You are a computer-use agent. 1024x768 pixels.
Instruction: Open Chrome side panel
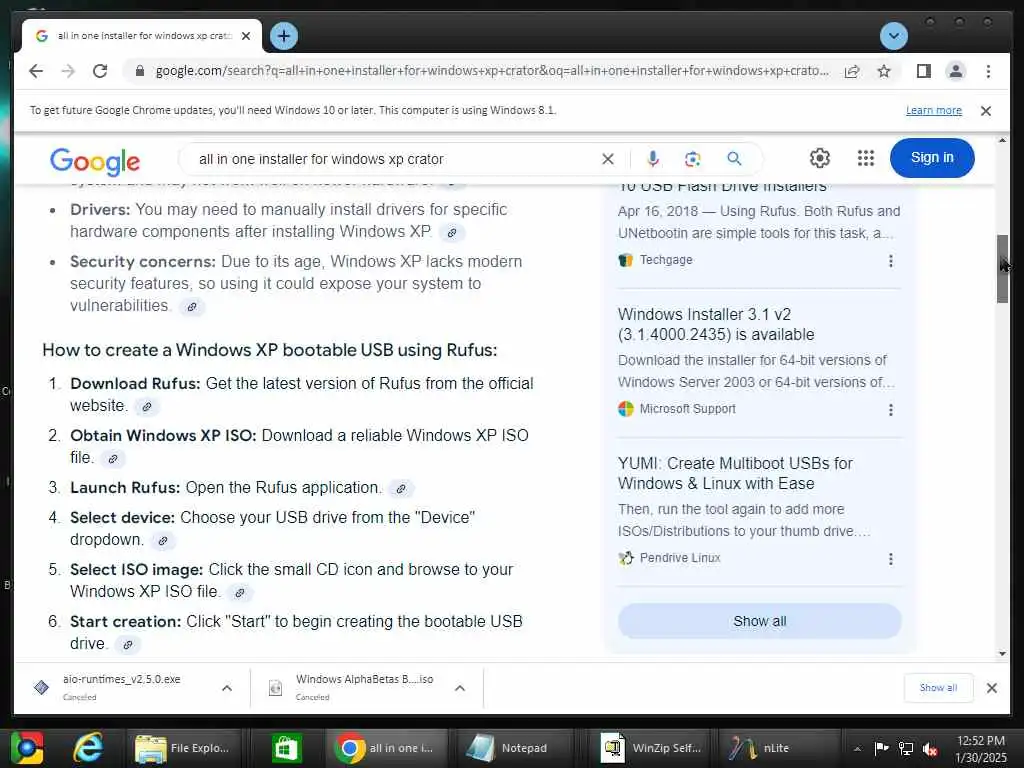coord(923,71)
